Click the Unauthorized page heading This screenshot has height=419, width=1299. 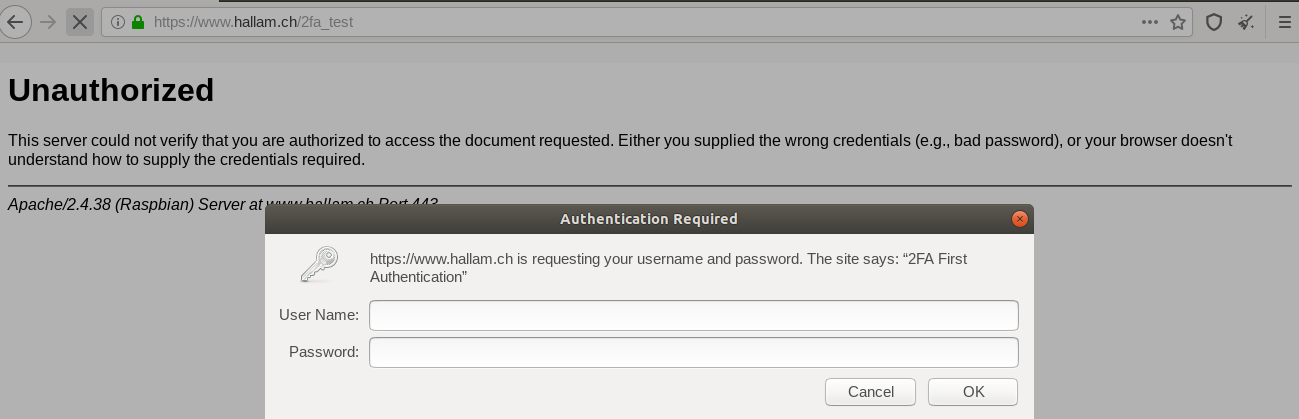pyautogui.click(x=111, y=91)
